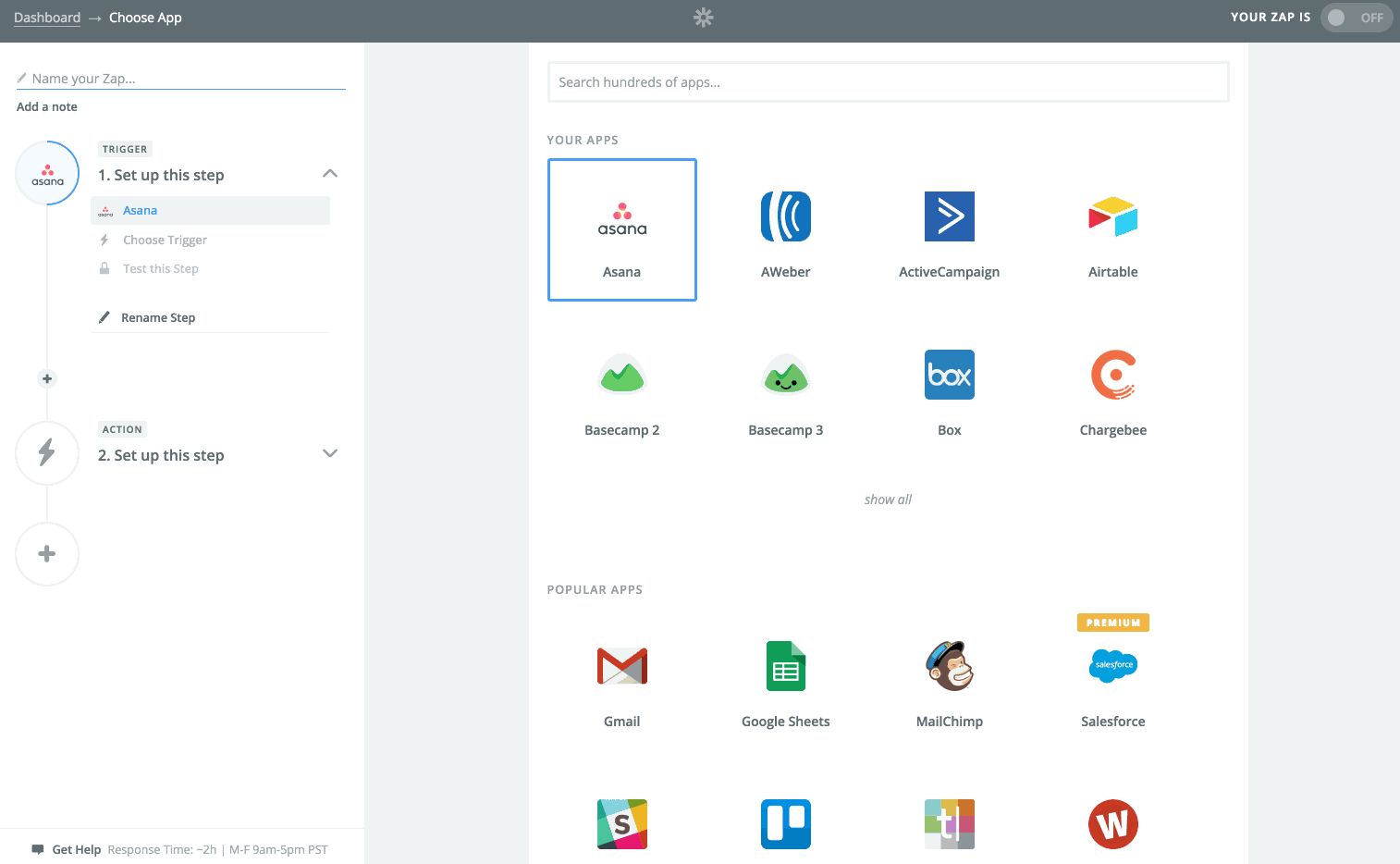This screenshot has height=864, width=1400.
Task: Select the Chargebee app
Action: click(1113, 389)
